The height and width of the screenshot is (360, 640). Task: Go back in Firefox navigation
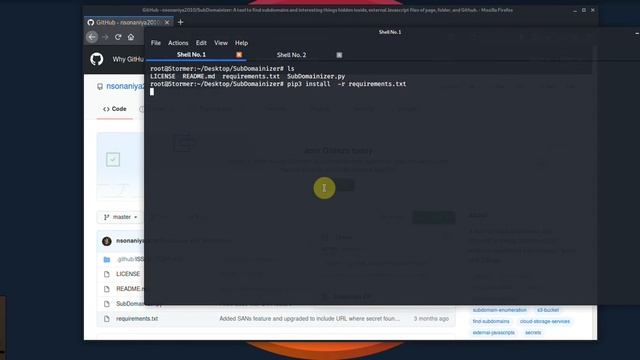(92, 37)
